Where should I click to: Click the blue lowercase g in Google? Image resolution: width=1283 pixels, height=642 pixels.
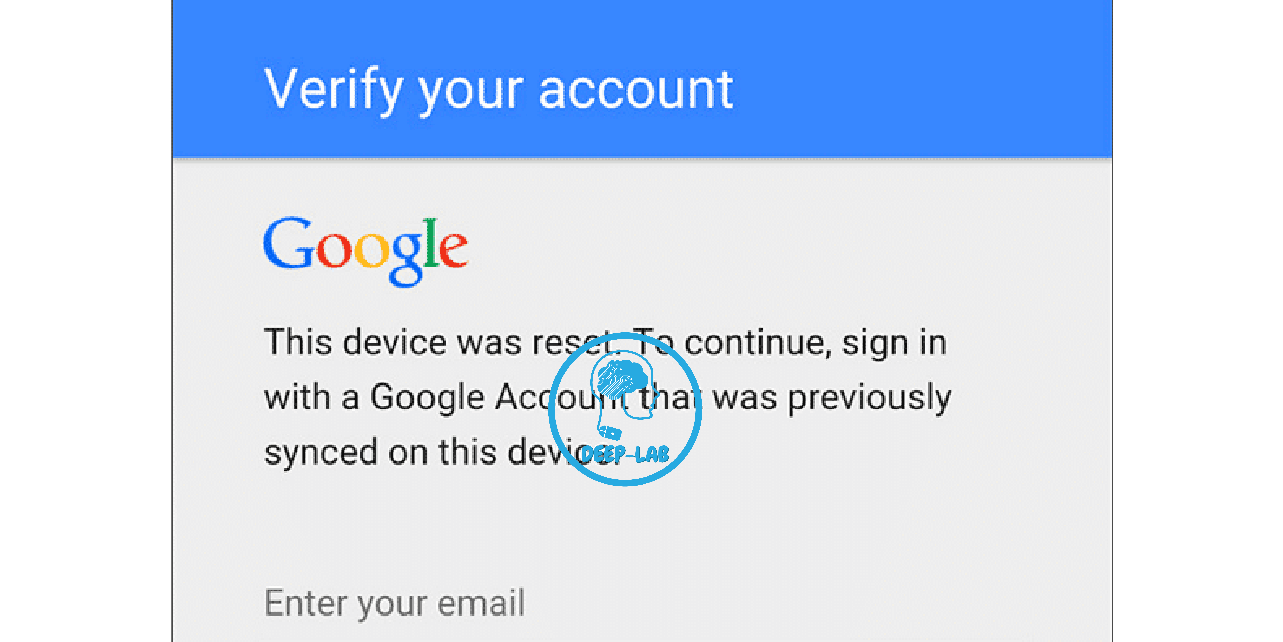point(407,260)
